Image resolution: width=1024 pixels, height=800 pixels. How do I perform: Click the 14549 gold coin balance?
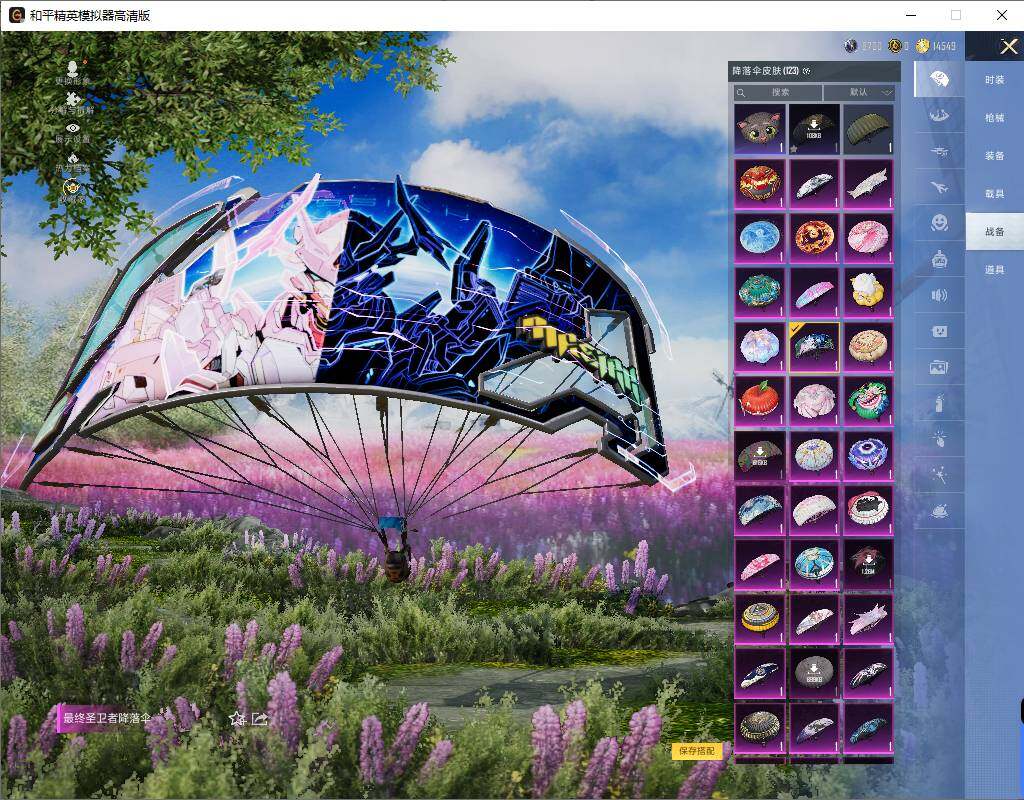944,46
